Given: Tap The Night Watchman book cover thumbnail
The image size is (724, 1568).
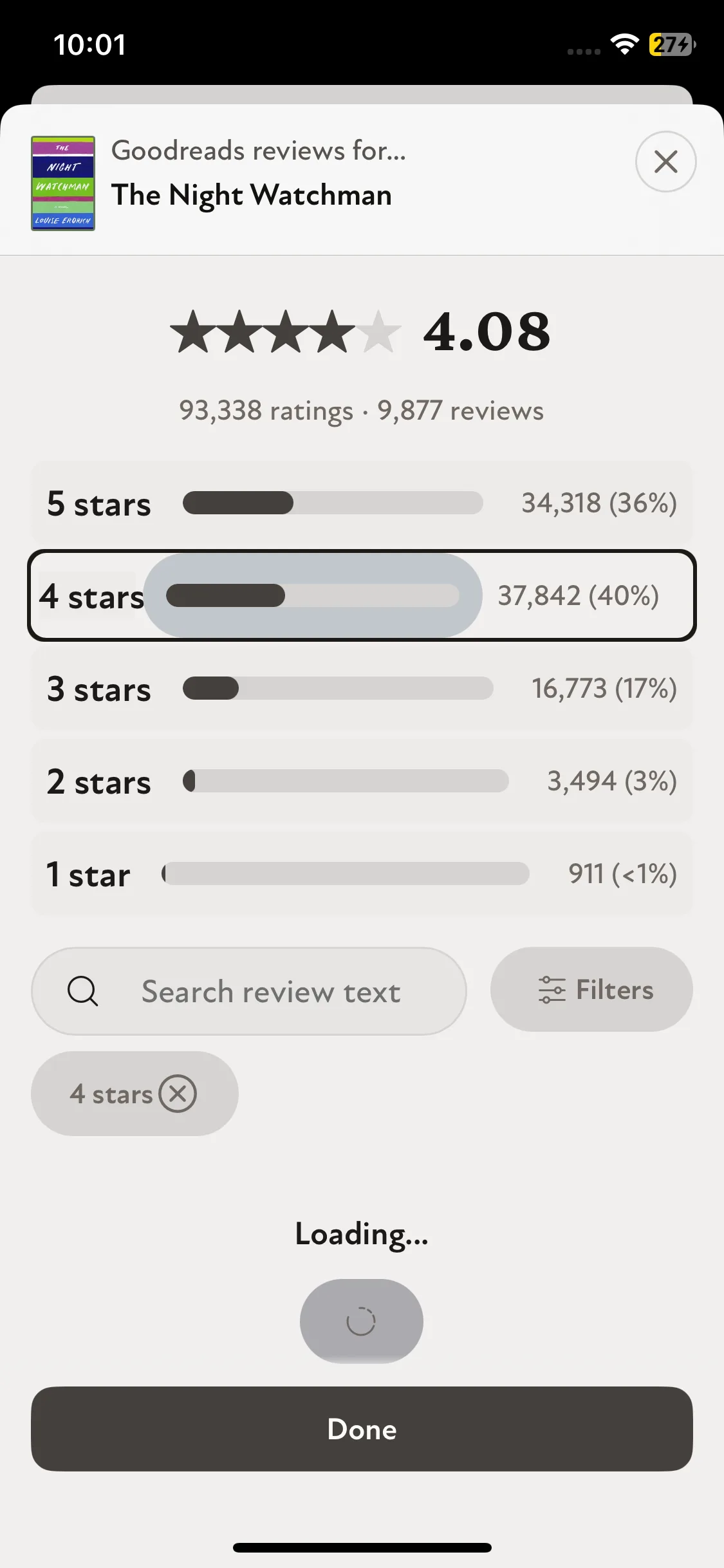Looking at the screenshot, I should click(x=63, y=183).
